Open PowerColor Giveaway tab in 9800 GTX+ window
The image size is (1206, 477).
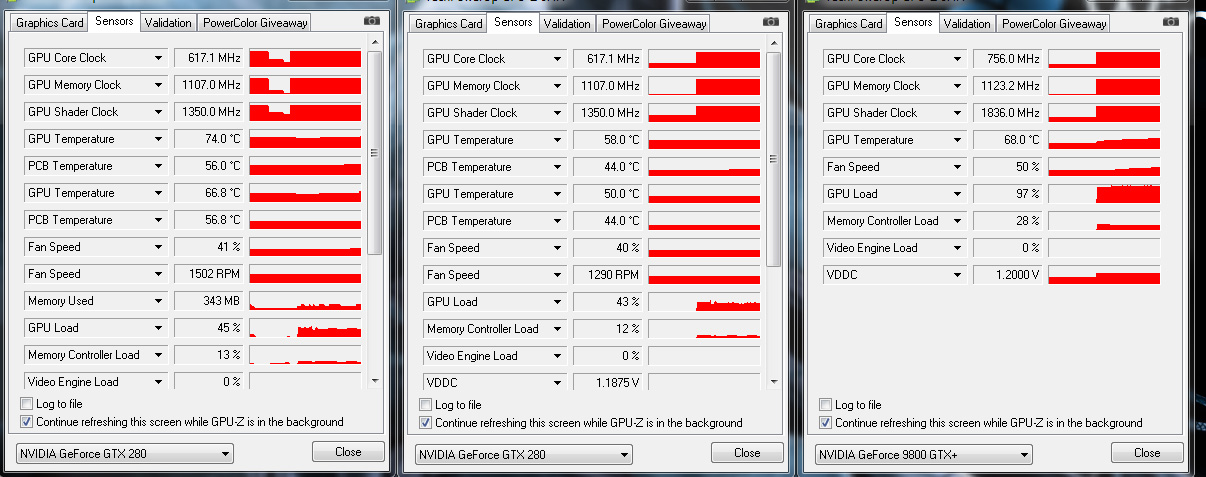click(1054, 23)
